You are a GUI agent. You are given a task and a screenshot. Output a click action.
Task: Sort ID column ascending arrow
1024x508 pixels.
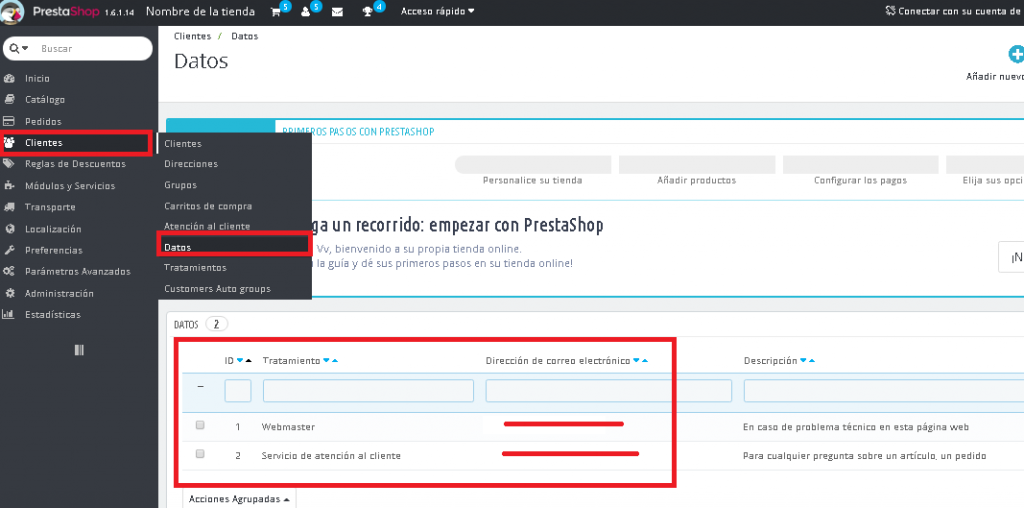pos(248,360)
